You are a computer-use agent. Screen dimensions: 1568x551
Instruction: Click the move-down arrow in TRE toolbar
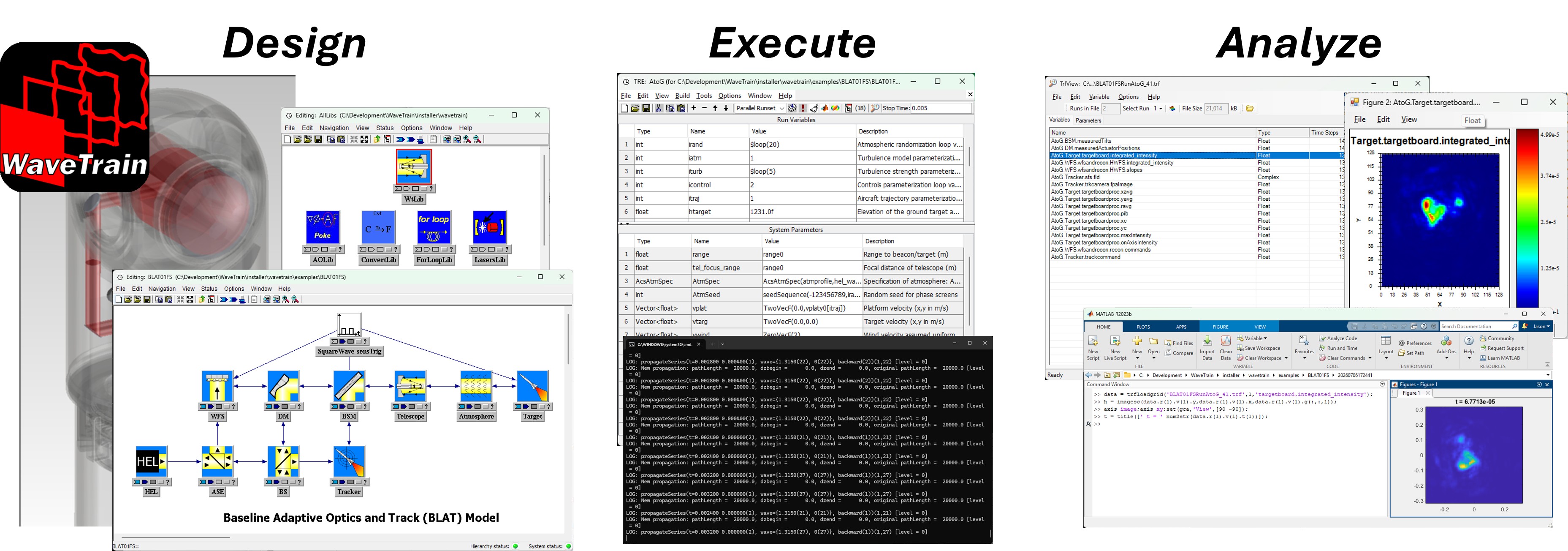[726, 108]
